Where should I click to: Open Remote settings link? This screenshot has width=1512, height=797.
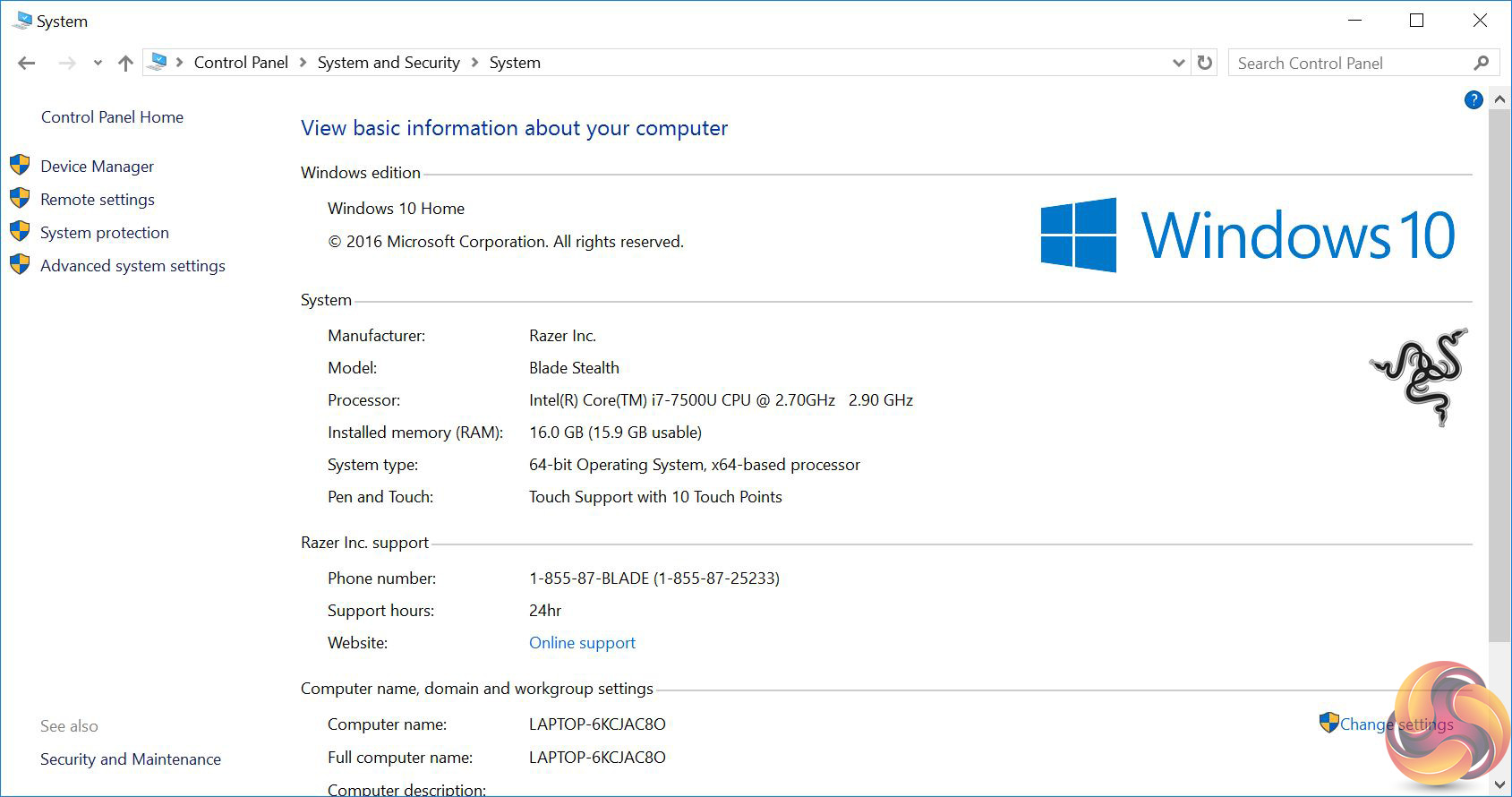(98, 200)
